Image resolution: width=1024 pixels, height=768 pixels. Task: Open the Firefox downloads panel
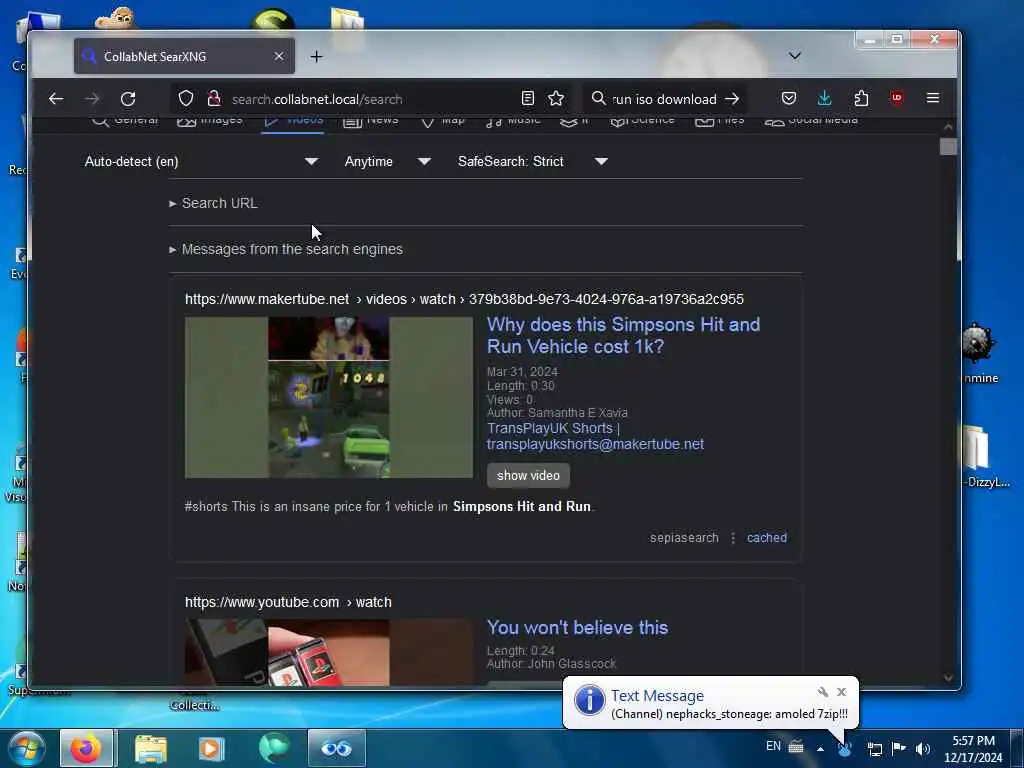click(x=824, y=99)
